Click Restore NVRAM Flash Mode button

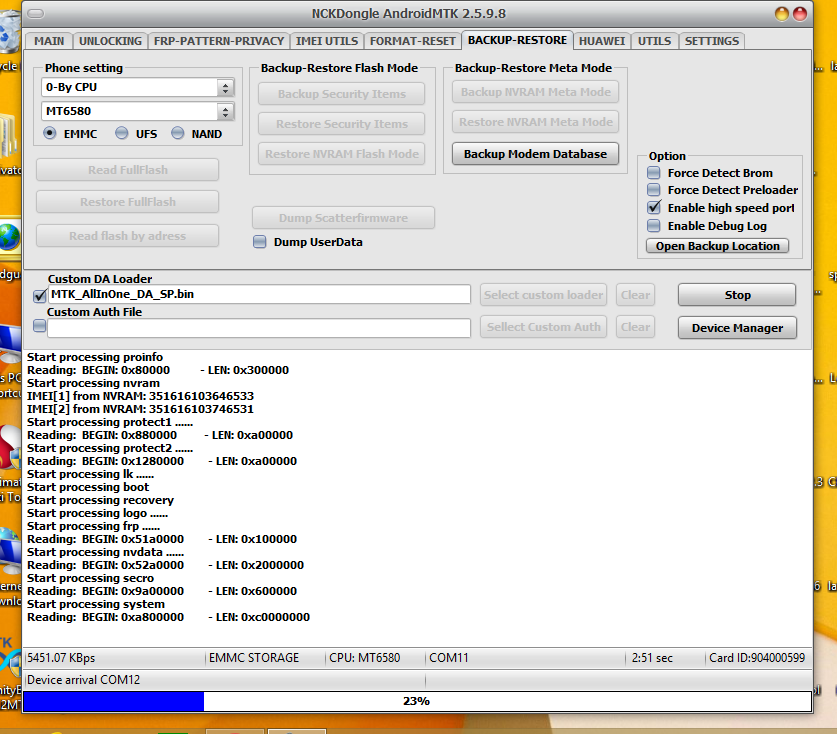(342, 154)
